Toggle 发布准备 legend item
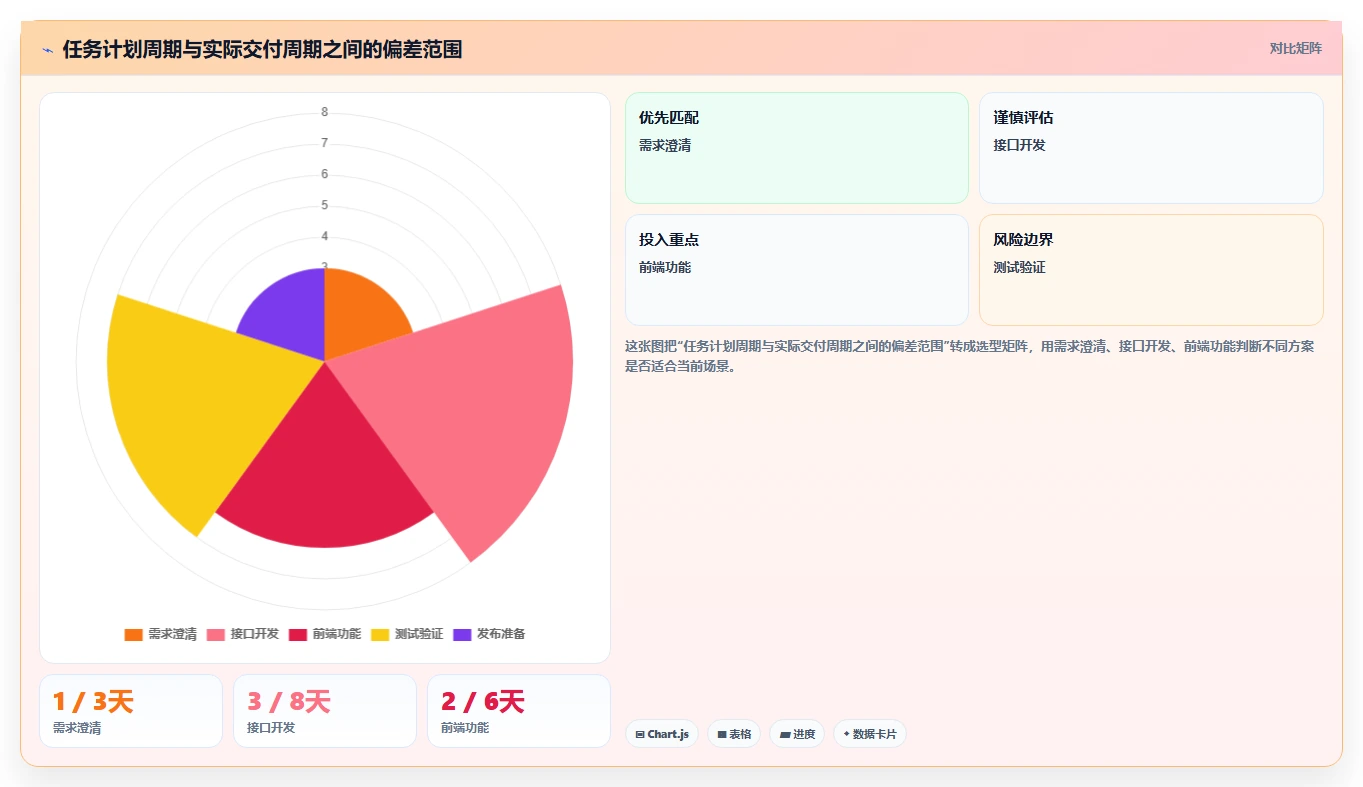 489,634
